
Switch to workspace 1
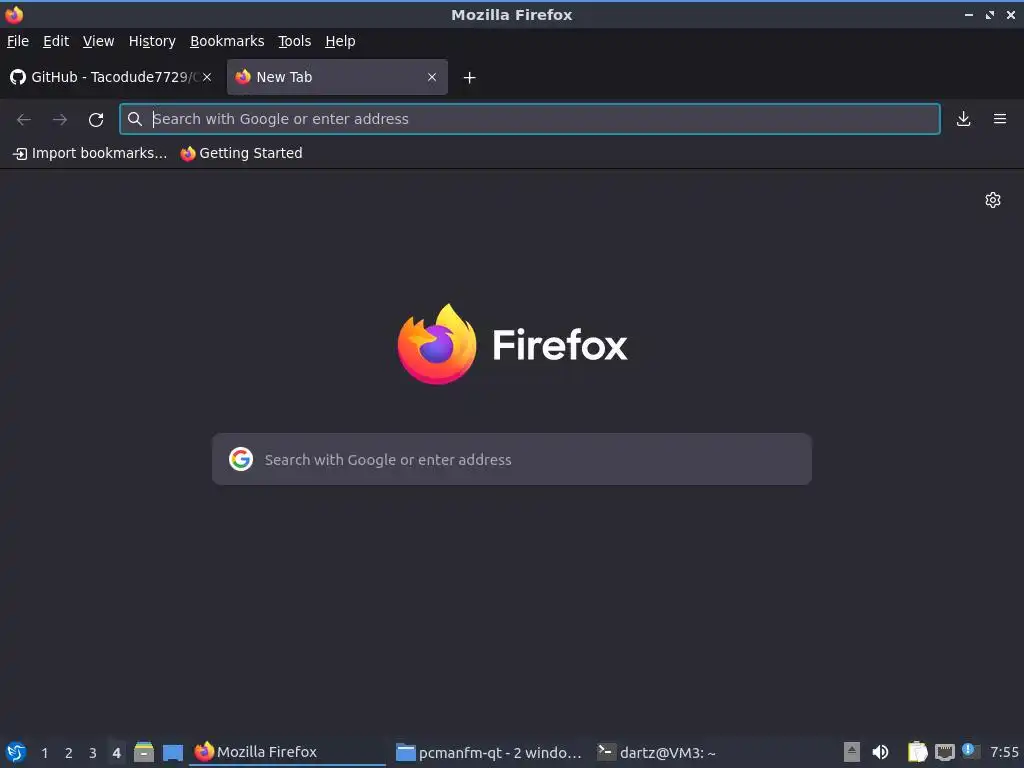(x=44, y=753)
